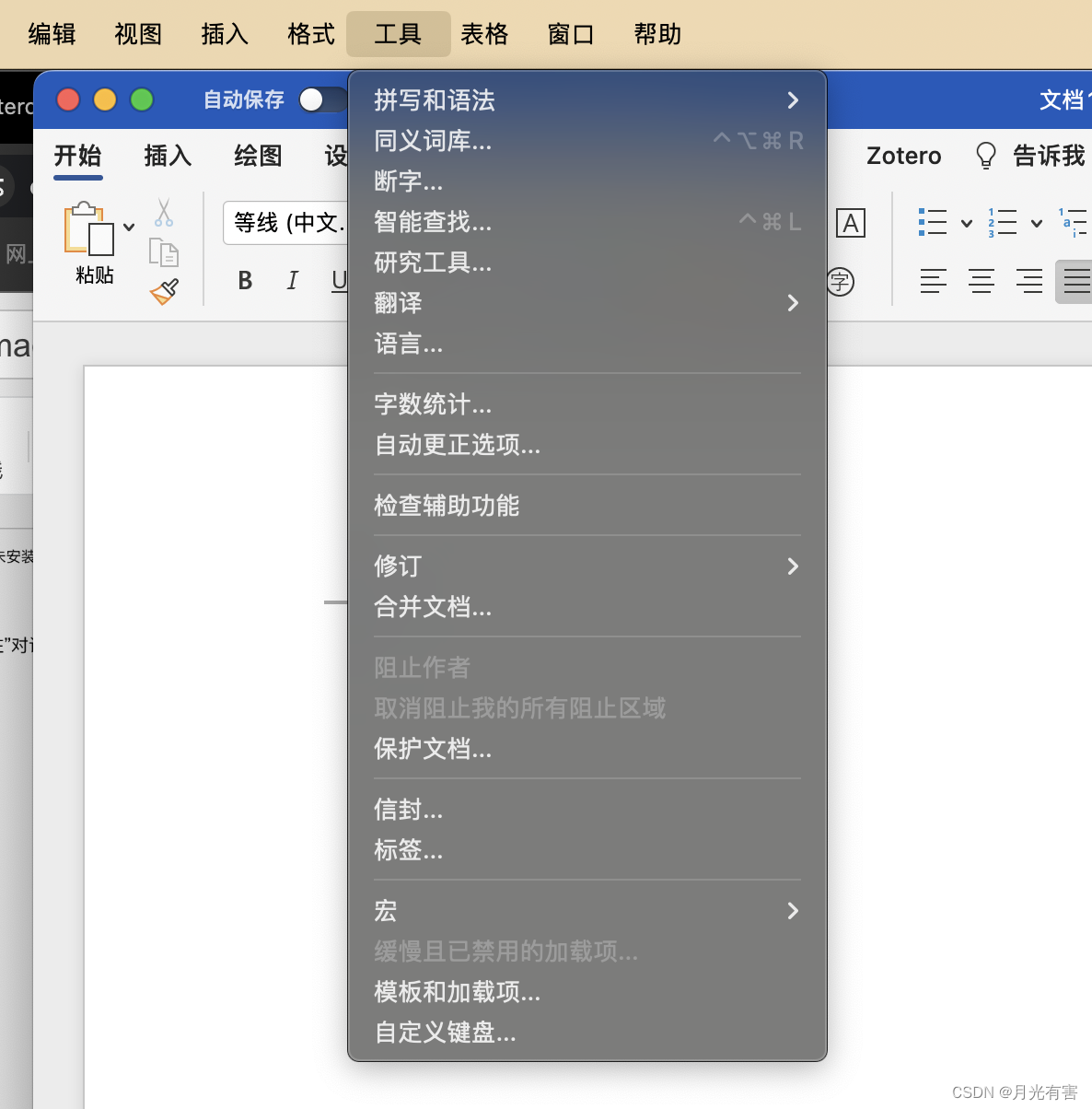1092x1109 pixels.
Task: Click the lightbulb Tell Me icon
Action: click(986, 156)
